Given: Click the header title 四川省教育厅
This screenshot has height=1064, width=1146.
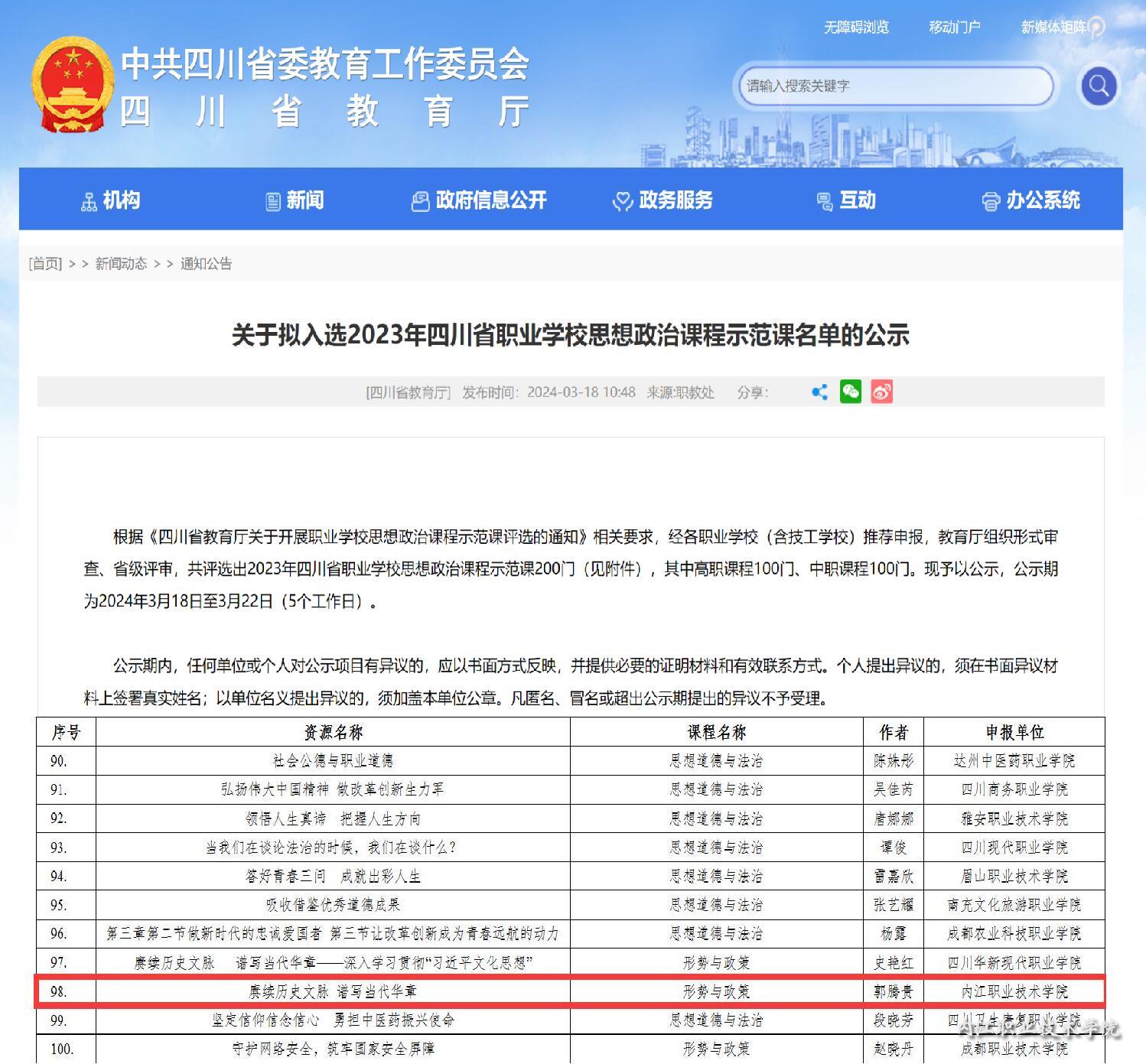Looking at the screenshot, I should pyautogui.click(x=325, y=112).
